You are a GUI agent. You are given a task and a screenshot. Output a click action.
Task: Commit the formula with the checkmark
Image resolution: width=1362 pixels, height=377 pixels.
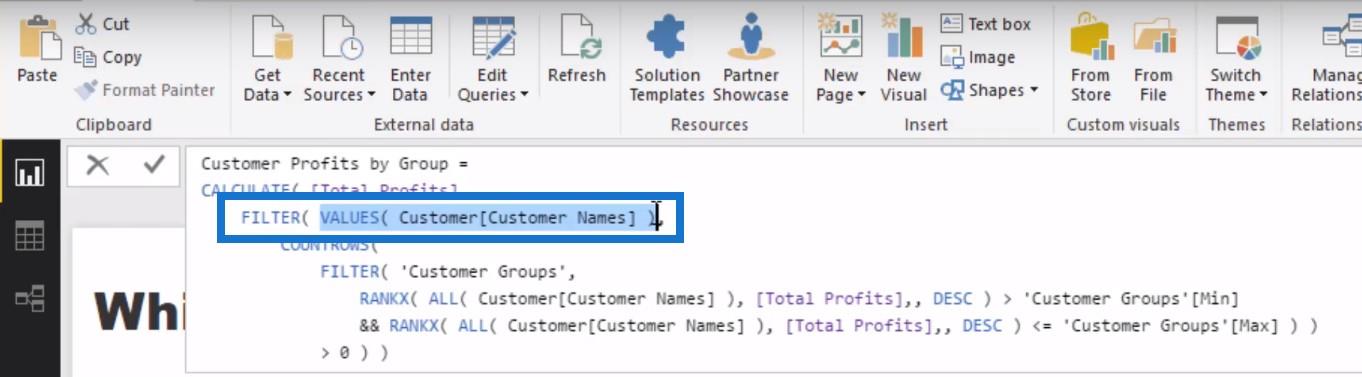coord(153,165)
